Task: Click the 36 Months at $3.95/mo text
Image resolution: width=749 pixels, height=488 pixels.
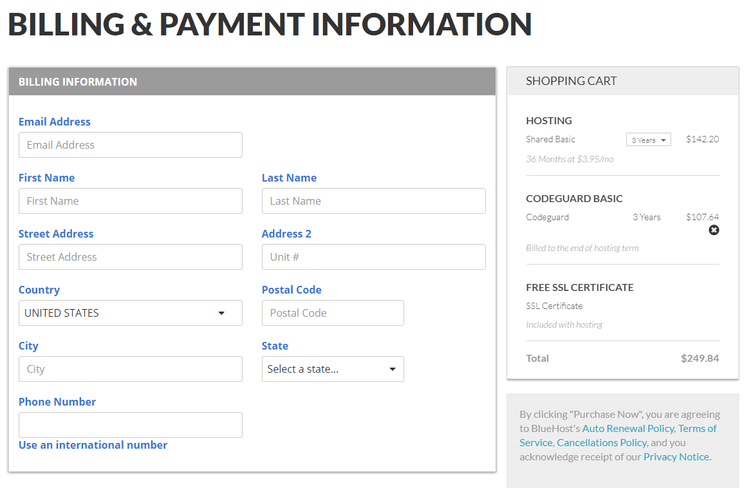Action: pyautogui.click(x=569, y=159)
